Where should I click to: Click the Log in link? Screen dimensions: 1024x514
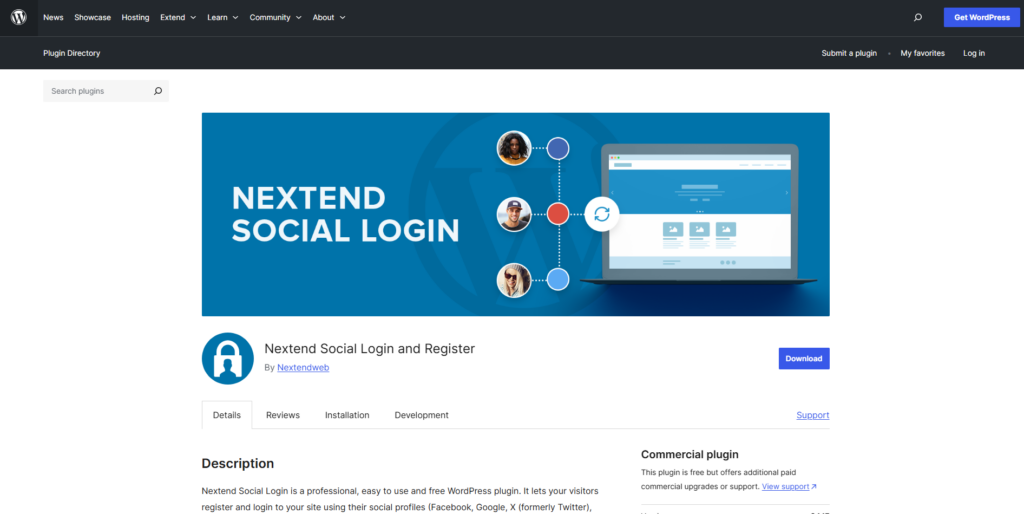tap(974, 53)
